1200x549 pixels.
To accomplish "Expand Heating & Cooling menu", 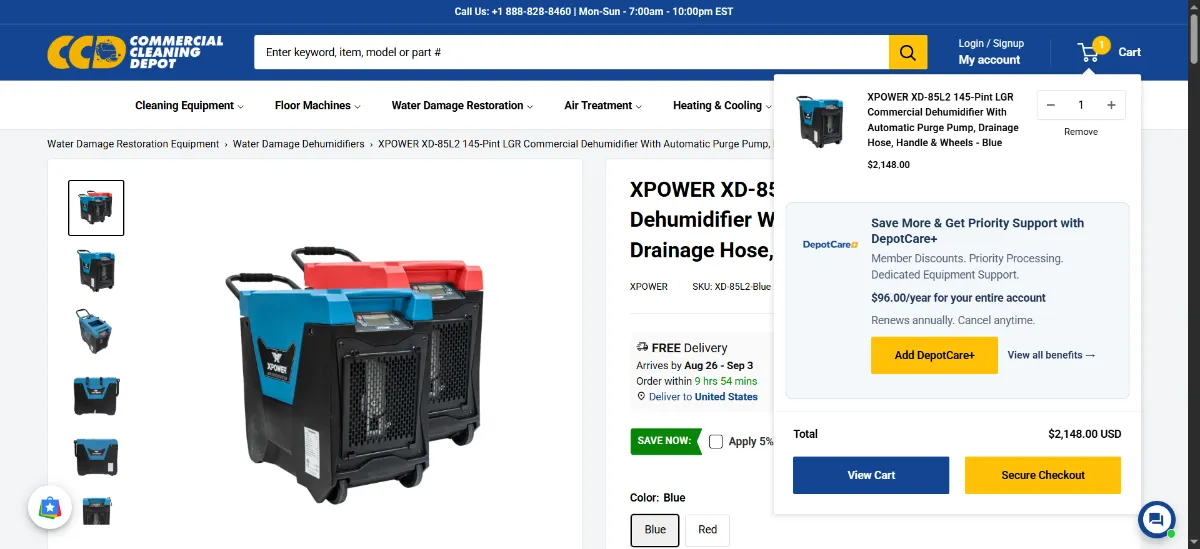I will [722, 105].
